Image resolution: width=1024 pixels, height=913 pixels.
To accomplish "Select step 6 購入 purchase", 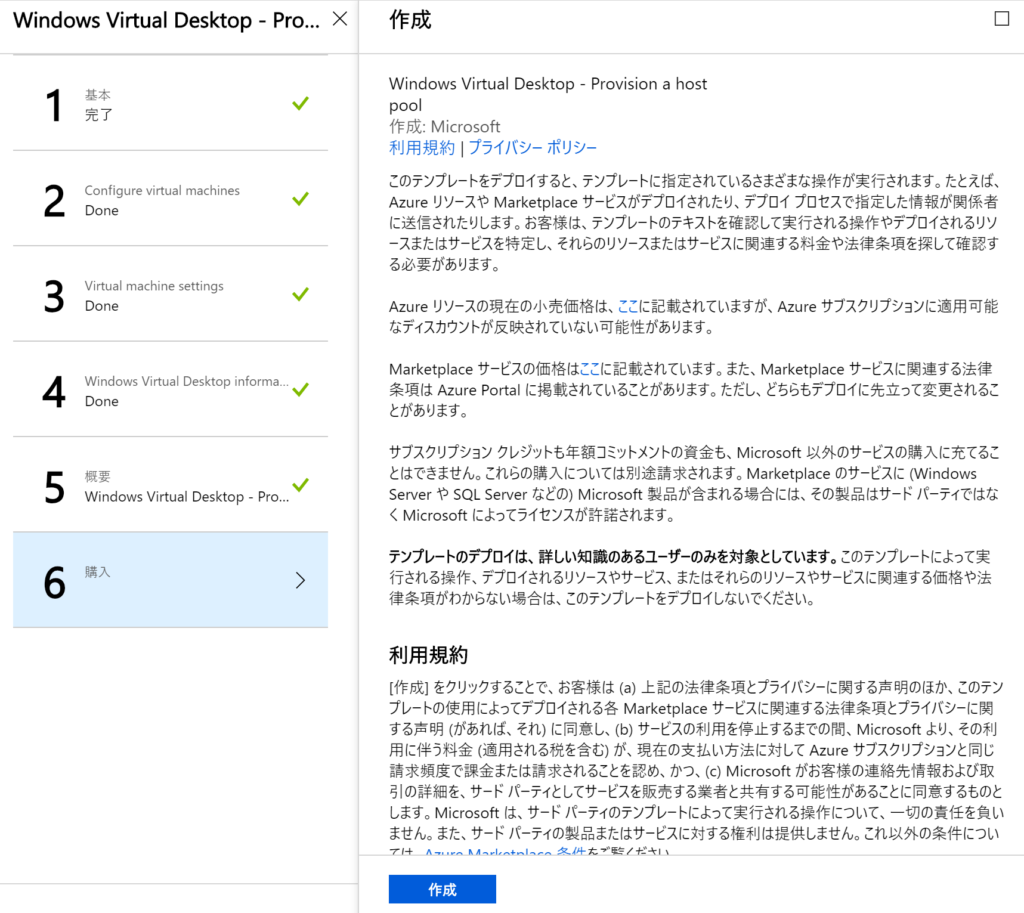I will (x=170, y=580).
